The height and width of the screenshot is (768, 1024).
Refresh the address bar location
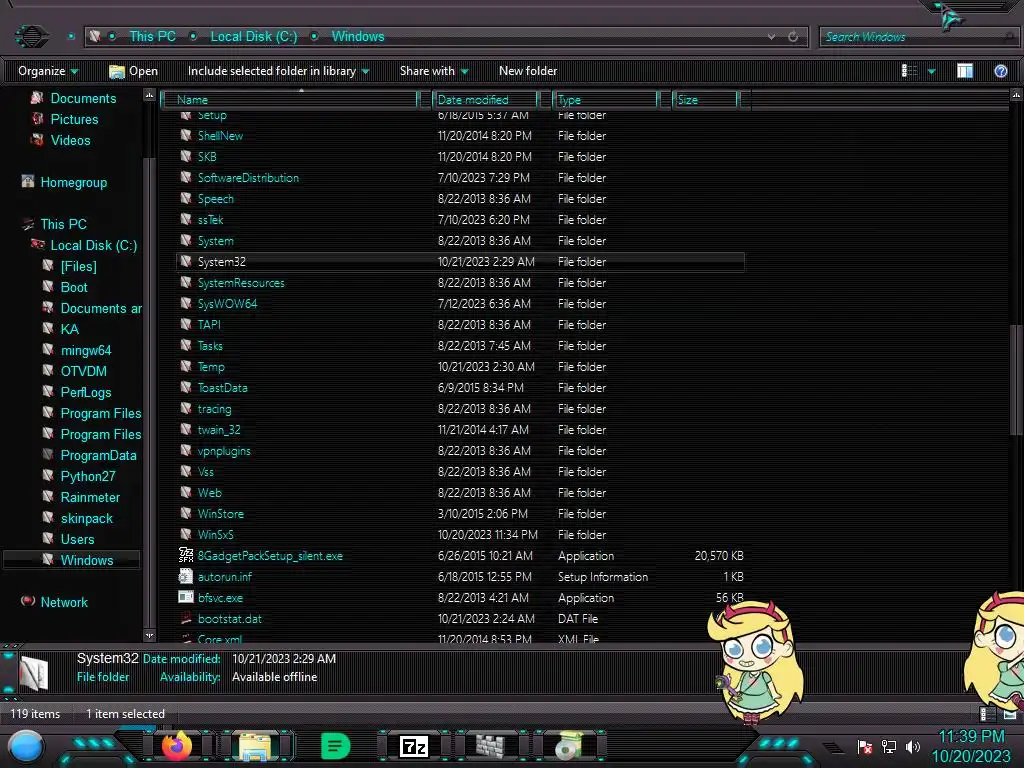pyautogui.click(x=793, y=37)
